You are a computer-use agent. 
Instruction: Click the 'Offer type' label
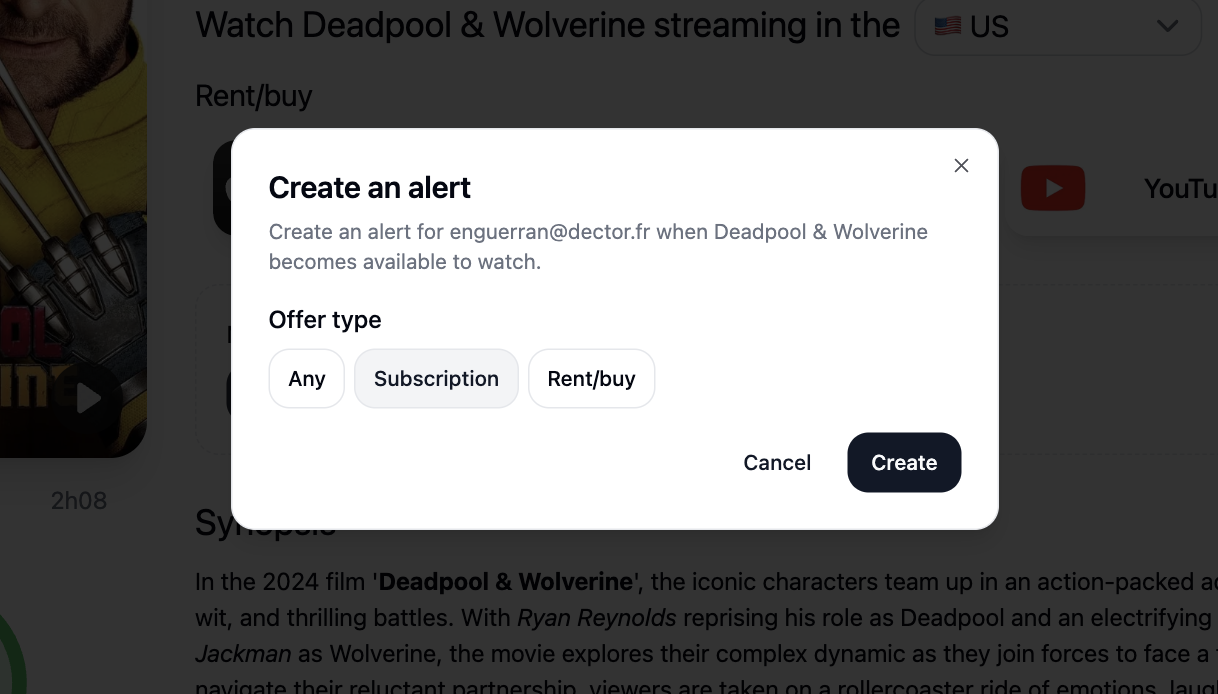click(x=325, y=320)
